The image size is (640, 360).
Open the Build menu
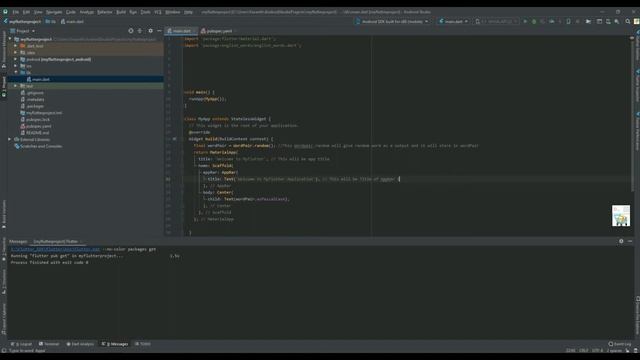(121, 12)
